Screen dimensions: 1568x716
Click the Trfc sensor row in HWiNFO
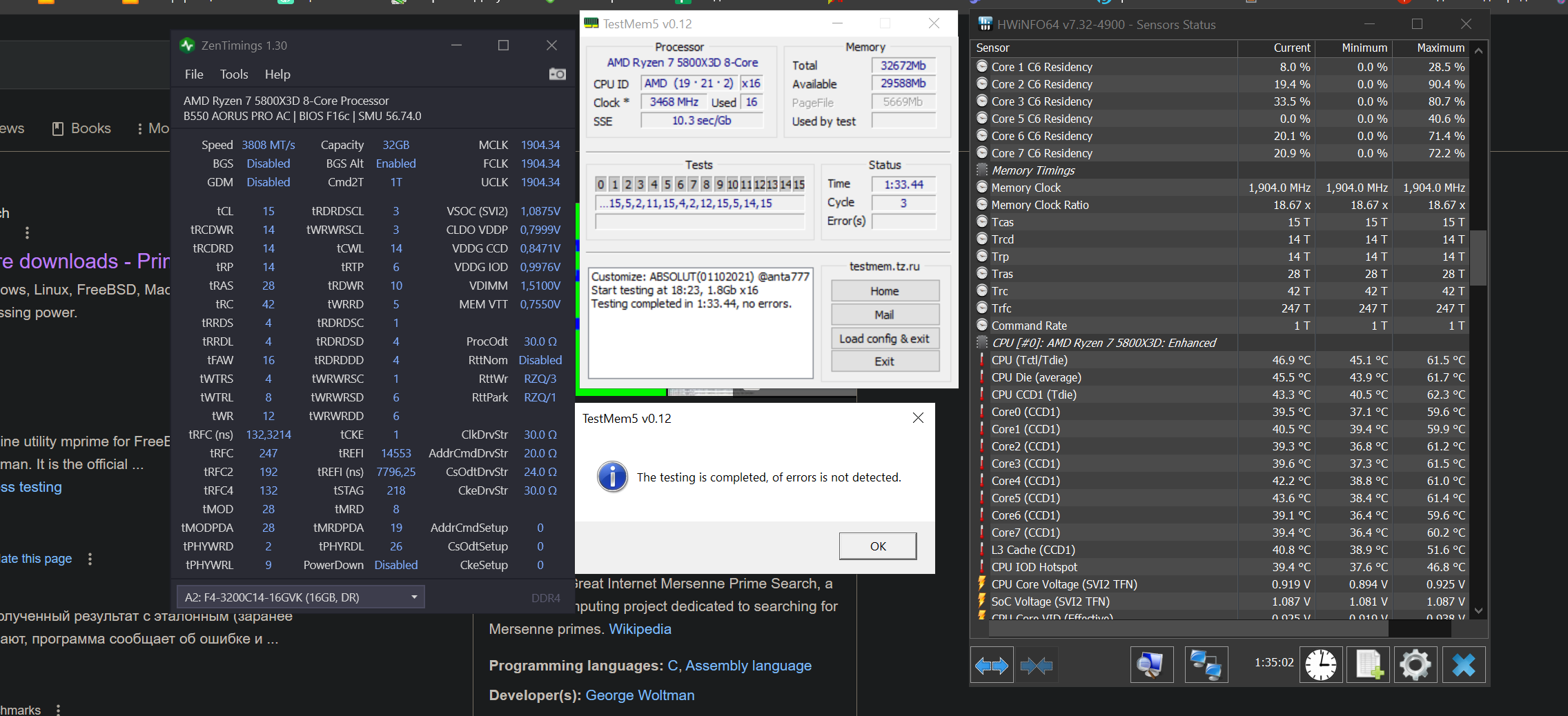pos(1220,308)
